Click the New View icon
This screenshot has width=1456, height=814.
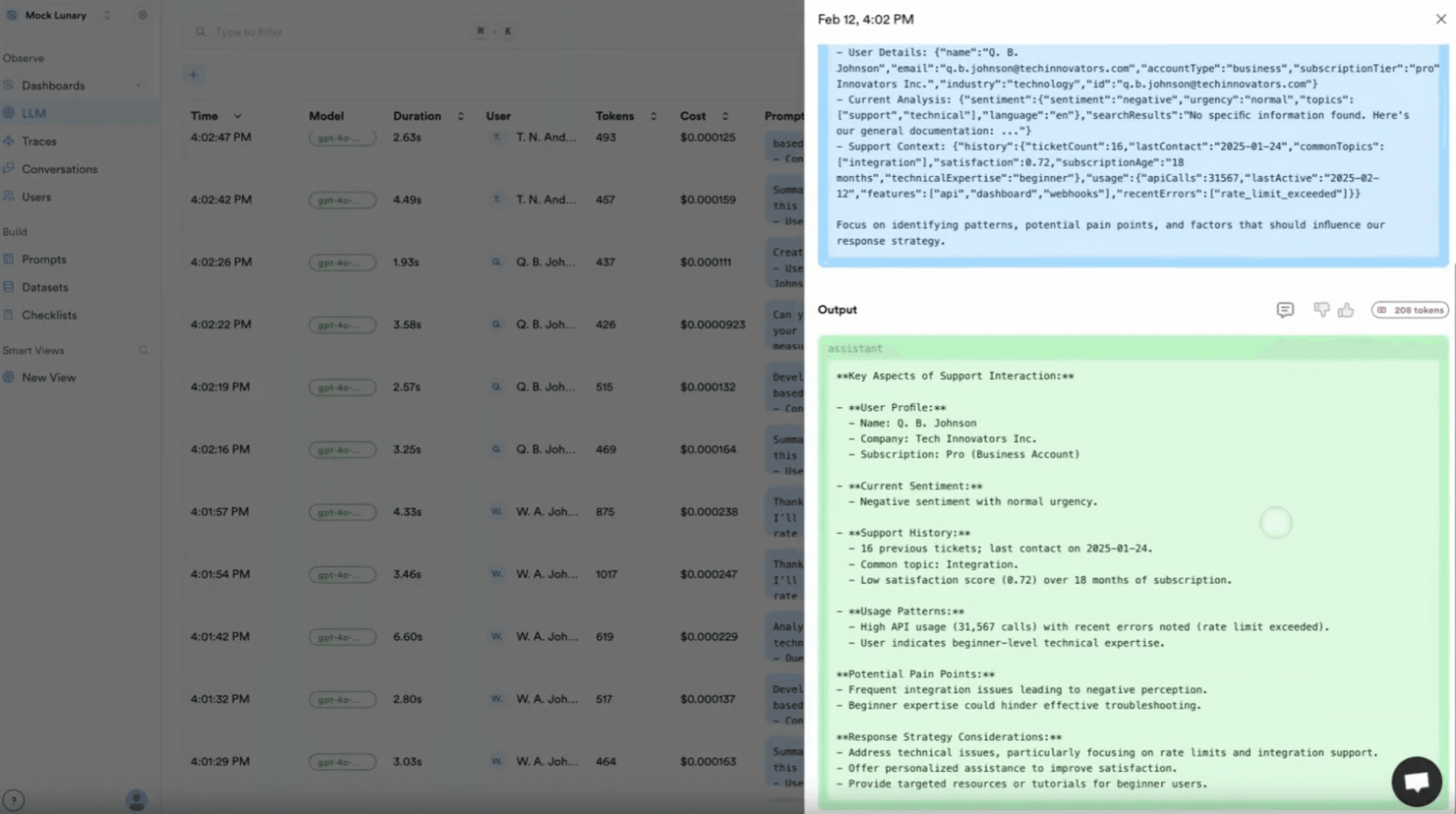[9, 377]
